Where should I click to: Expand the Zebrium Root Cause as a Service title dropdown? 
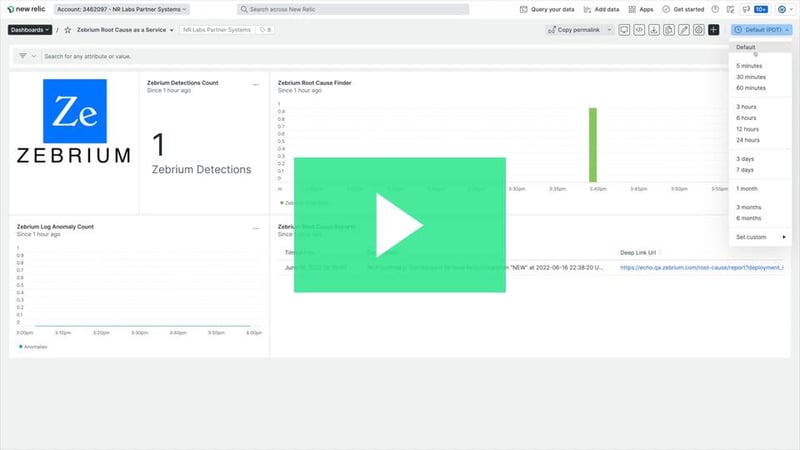click(x=171, y=30)
